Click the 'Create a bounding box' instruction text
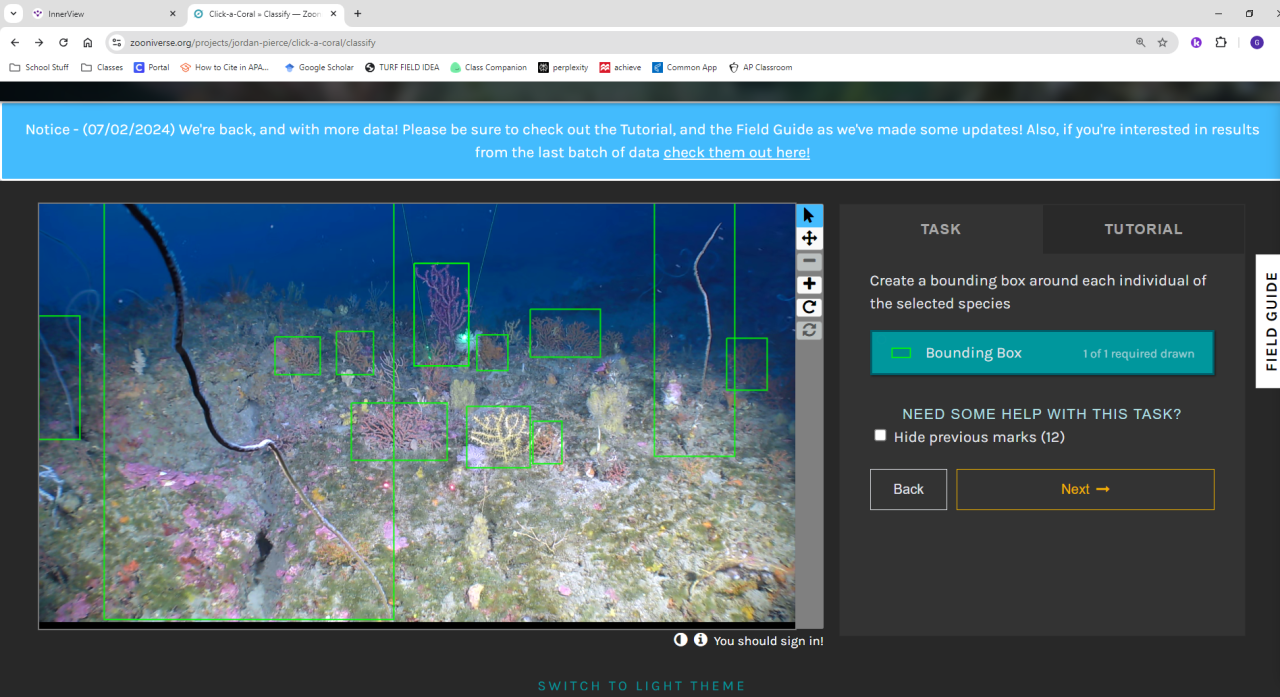The height and width of the screenshot is (697, 1280). click(x=1038, y=292)
